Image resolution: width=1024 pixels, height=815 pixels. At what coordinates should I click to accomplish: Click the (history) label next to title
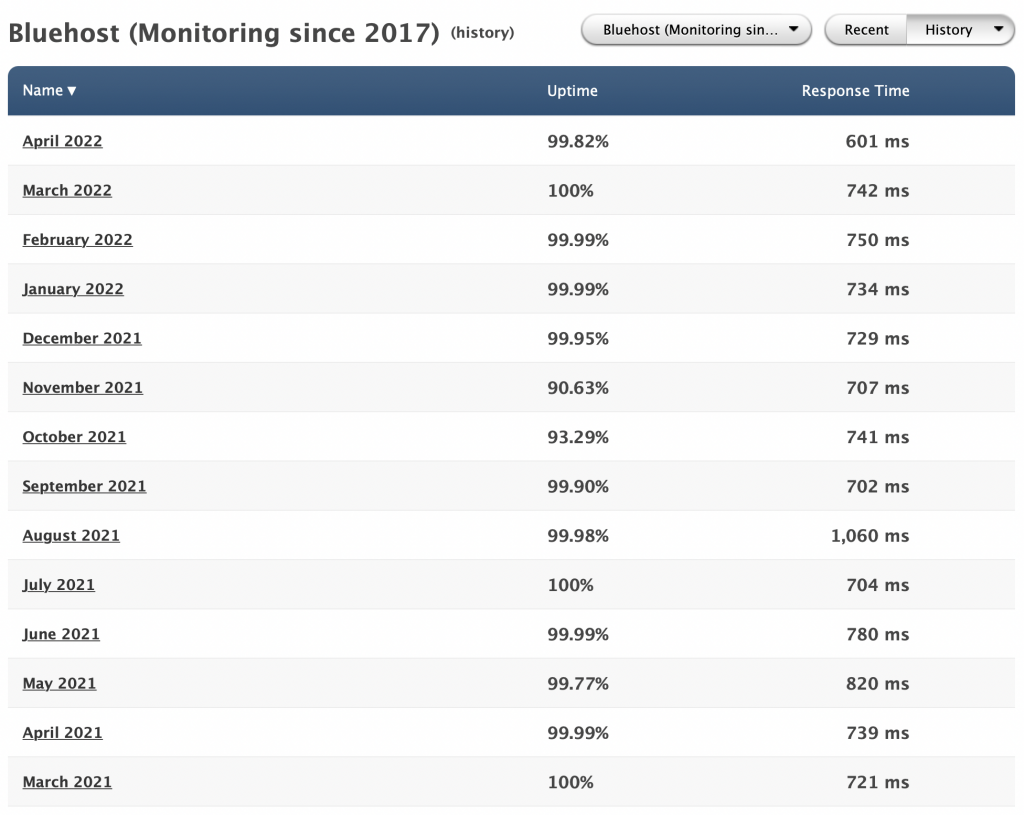[483, 33]
